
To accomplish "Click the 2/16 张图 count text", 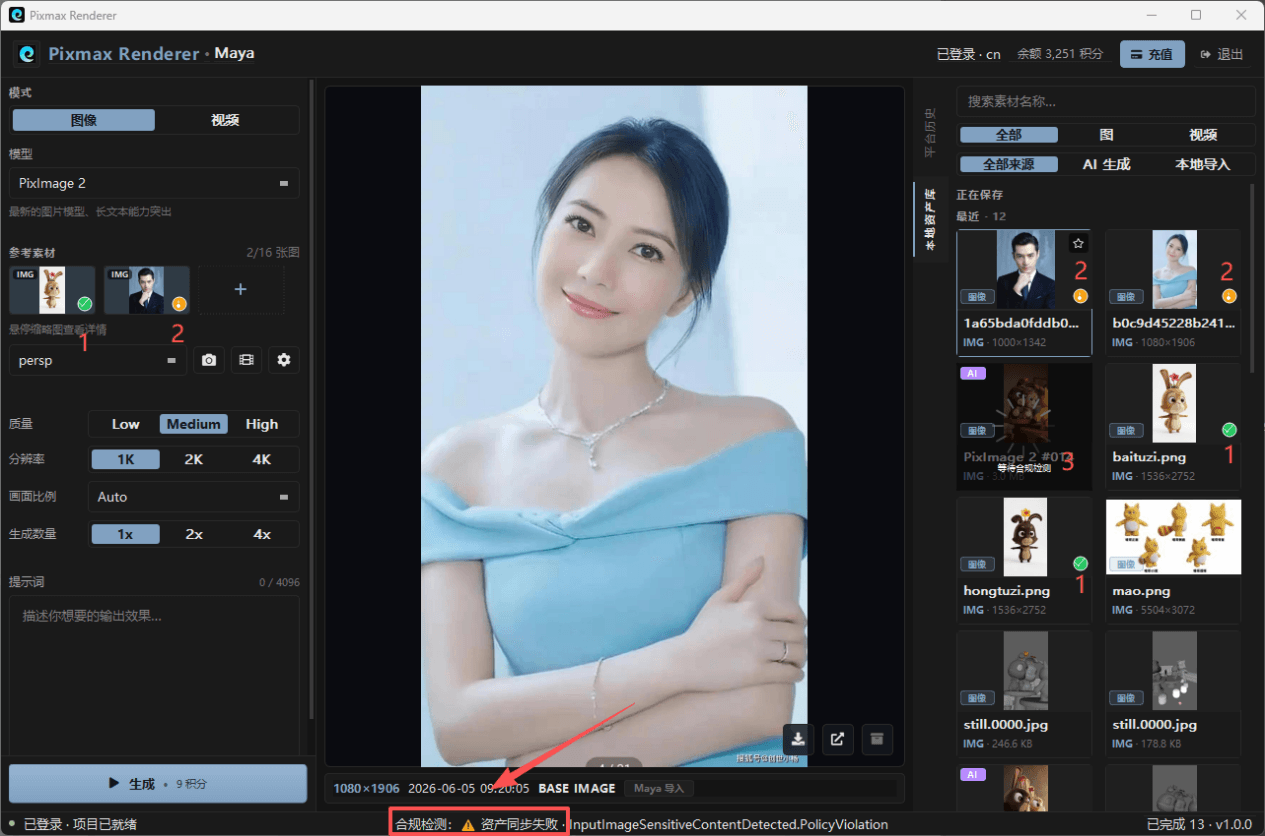I will pos(272,252).
